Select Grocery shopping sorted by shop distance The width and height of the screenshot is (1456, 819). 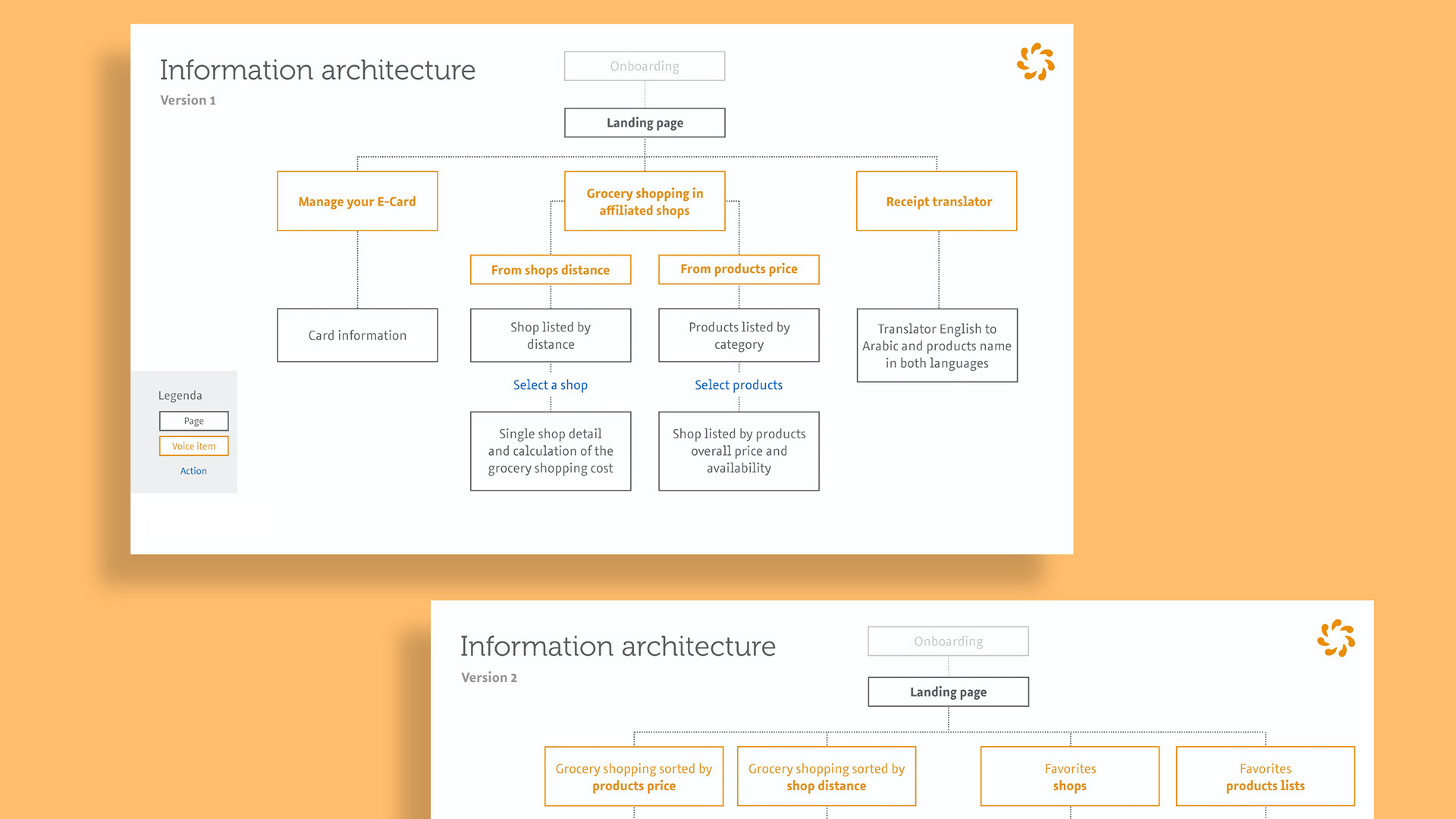coord(827,777)
